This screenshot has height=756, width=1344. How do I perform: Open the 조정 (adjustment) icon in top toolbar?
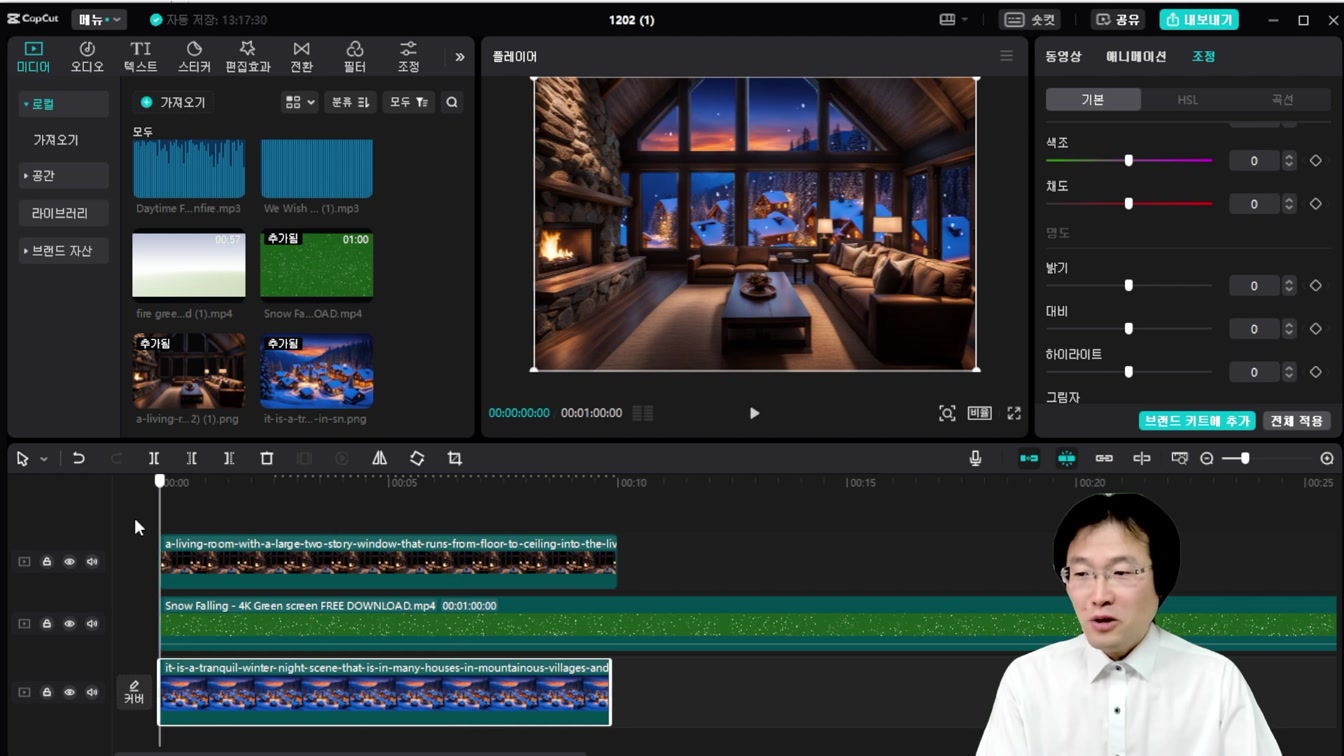click(x=408, y=57)
